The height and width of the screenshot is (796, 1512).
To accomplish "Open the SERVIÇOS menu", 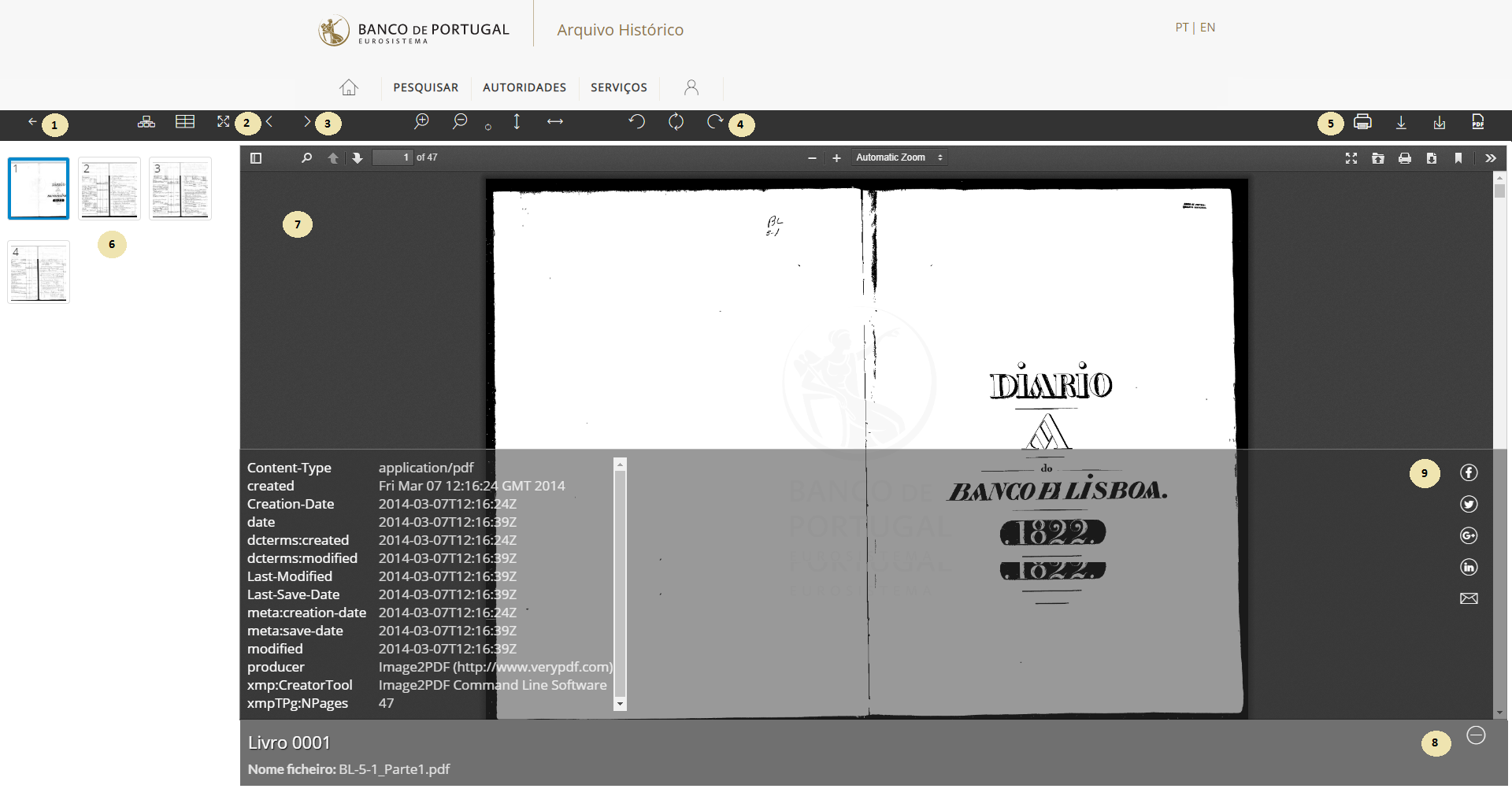I will click(x=619, y=87).
